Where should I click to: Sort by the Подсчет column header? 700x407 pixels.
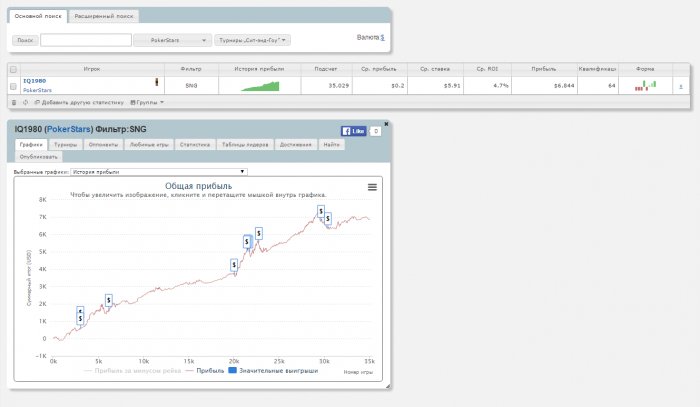coord(326,69)
